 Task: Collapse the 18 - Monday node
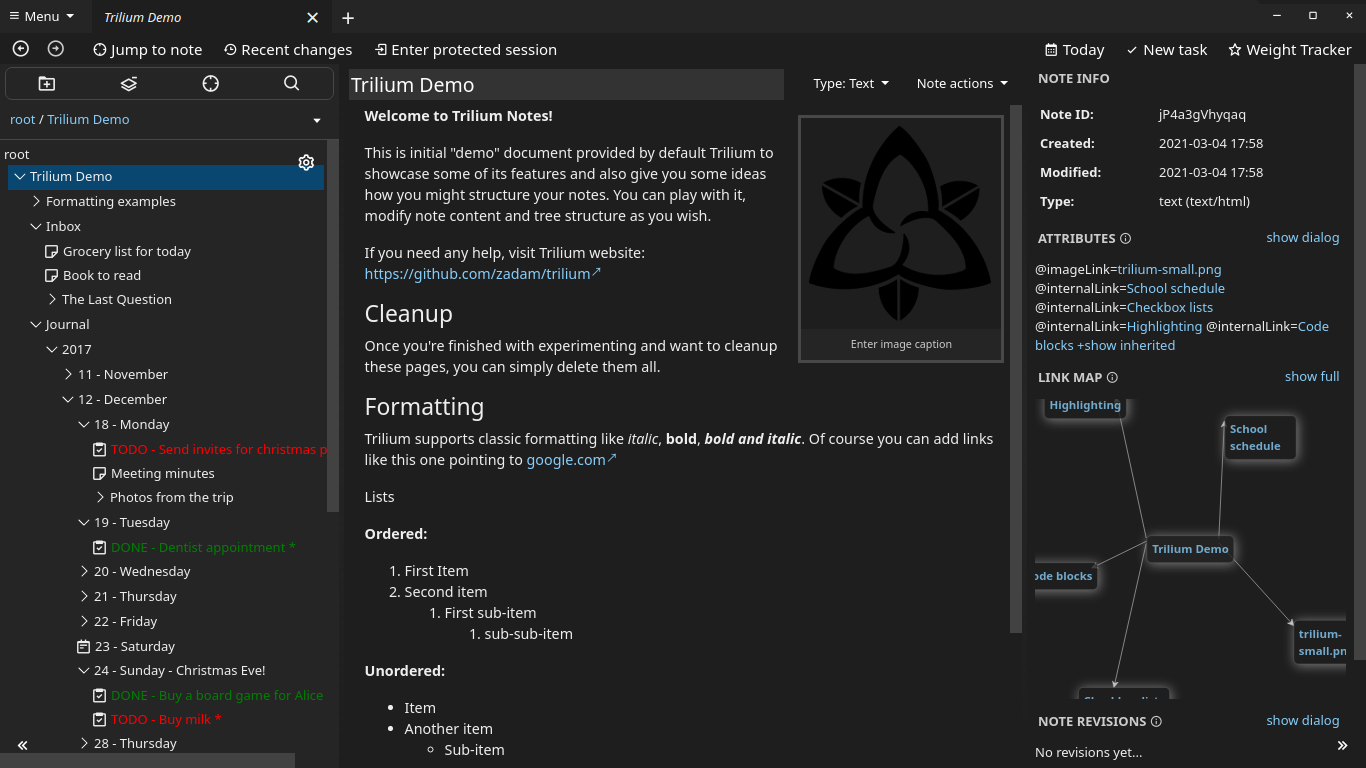[84, 424]
